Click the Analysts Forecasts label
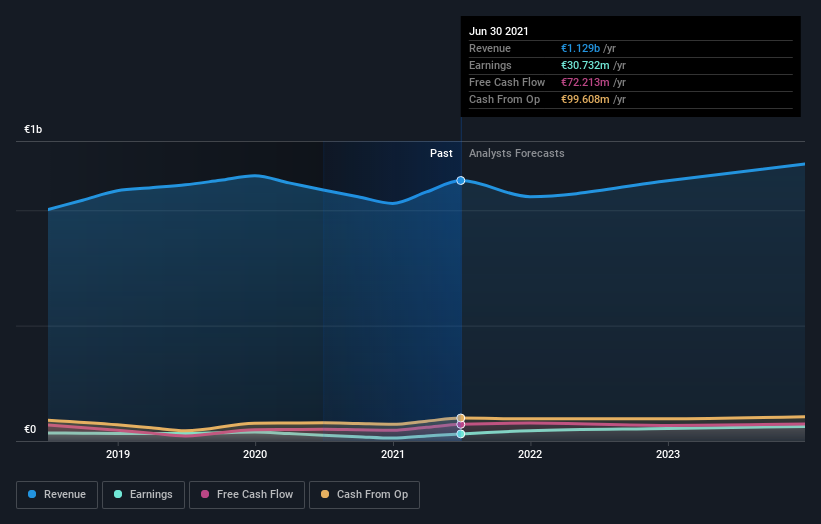The image size is (821, 524). coord(517,153)
